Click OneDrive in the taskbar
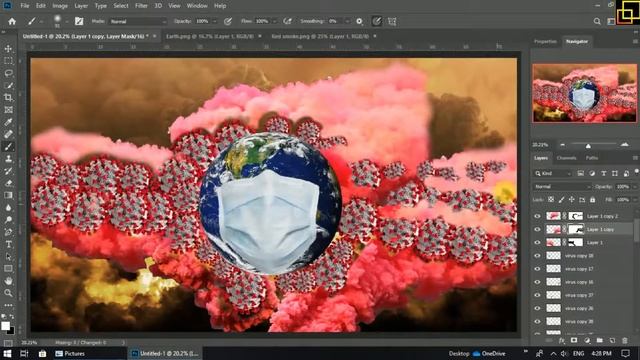This screenshot has width=640, height=360. coord(489,353)
